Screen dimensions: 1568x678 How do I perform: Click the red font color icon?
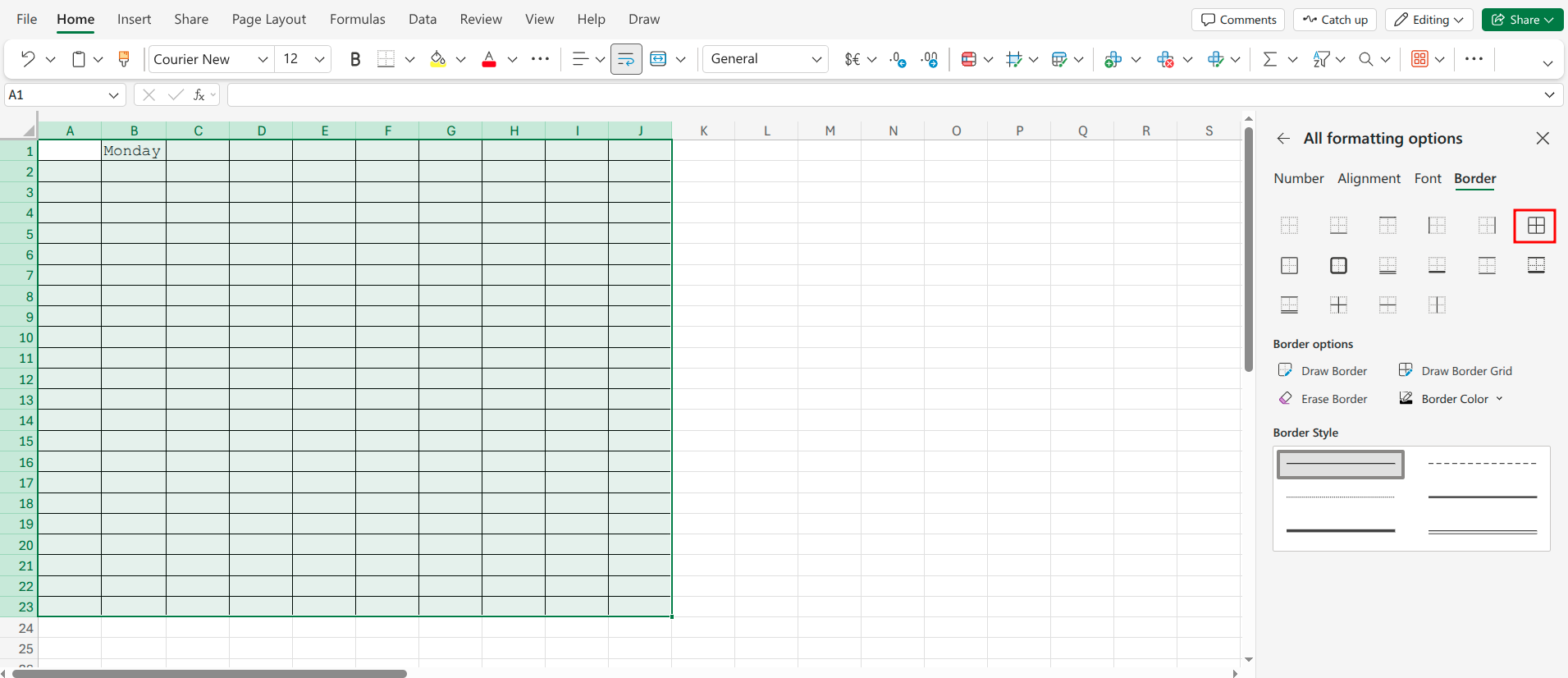(x=489, y=59)
